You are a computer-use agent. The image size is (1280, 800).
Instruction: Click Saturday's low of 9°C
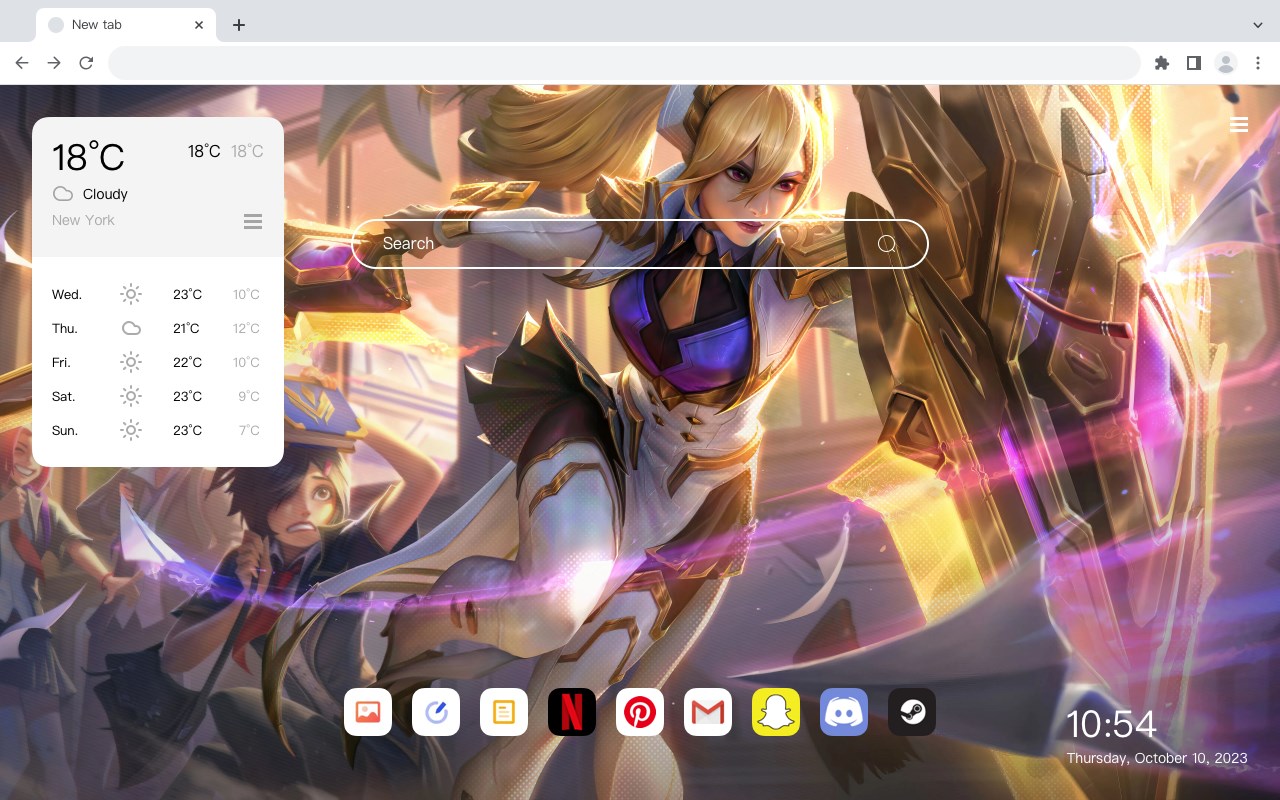click(x=249, y=396)
